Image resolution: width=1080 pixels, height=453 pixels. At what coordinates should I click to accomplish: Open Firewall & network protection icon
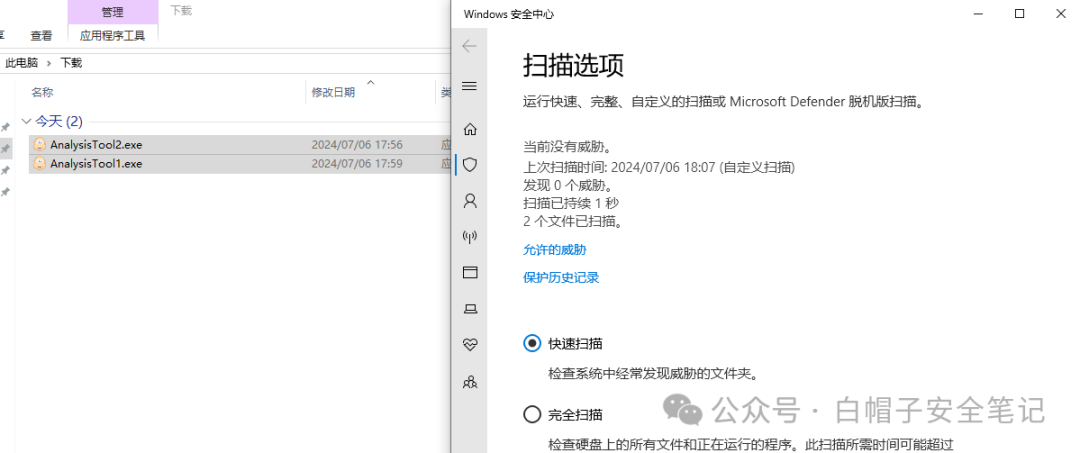pyautogui.click(x=470, y=237)
